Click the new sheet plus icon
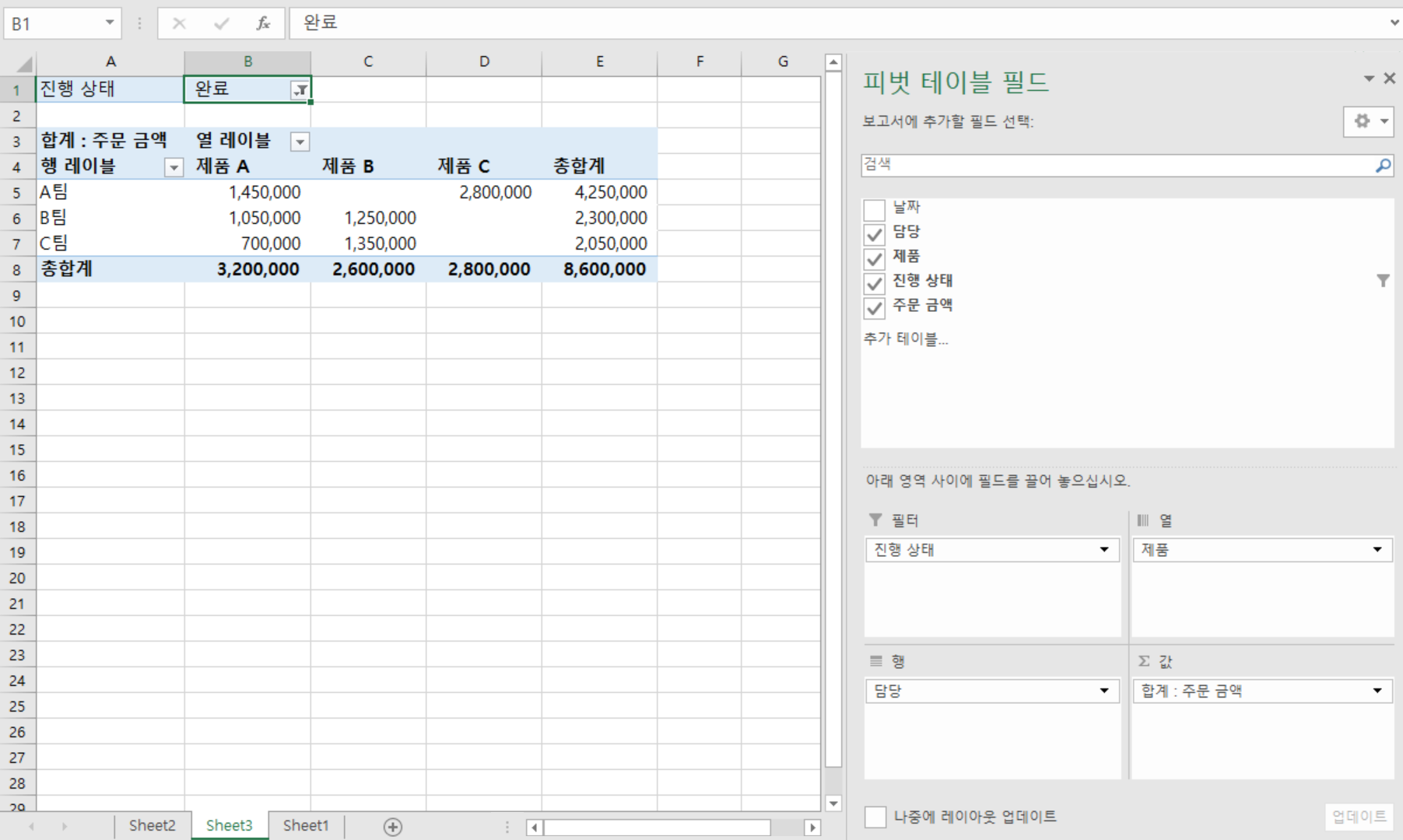Screen dimensions: 1403x840 coord(393,827)
